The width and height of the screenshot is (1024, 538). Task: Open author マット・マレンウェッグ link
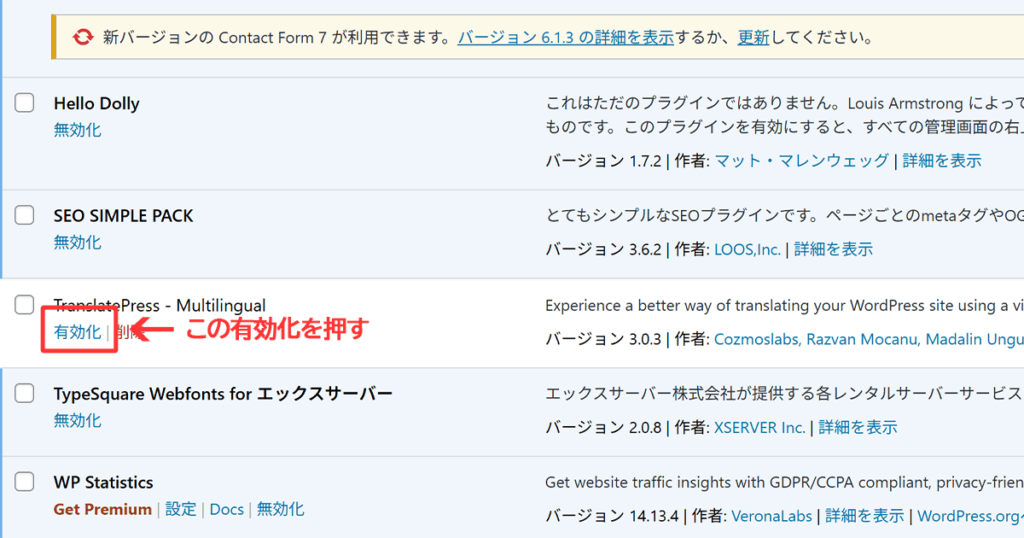tap(801, 160)
